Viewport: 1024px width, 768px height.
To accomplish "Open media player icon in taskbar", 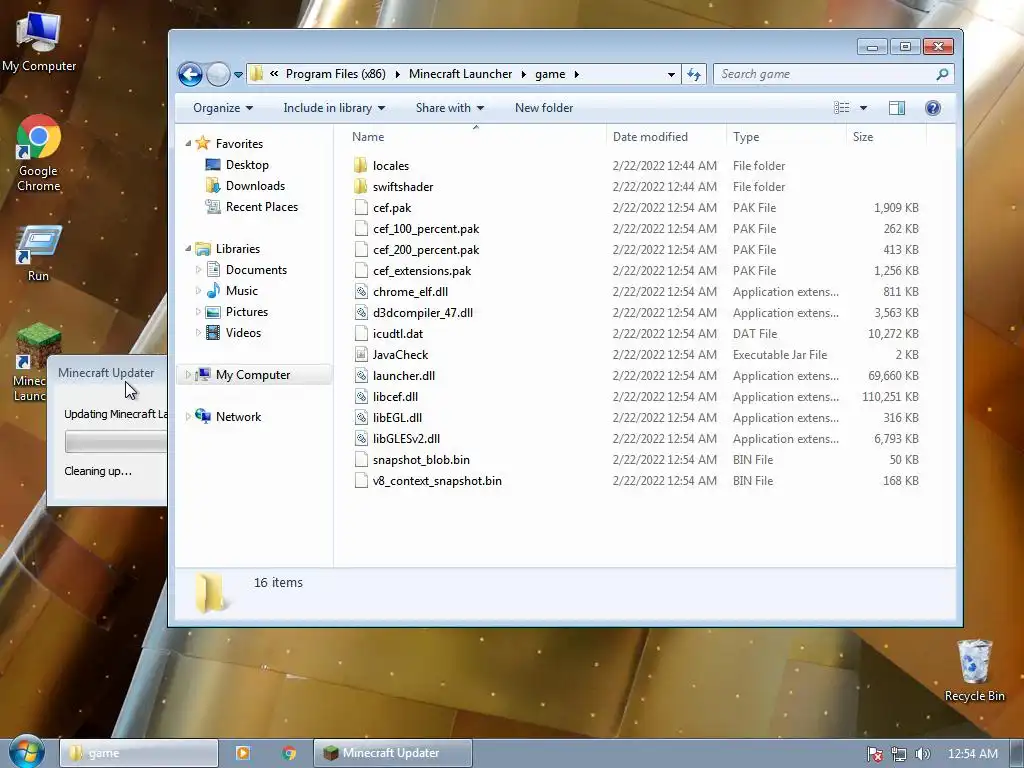I will tap(243, 753).
